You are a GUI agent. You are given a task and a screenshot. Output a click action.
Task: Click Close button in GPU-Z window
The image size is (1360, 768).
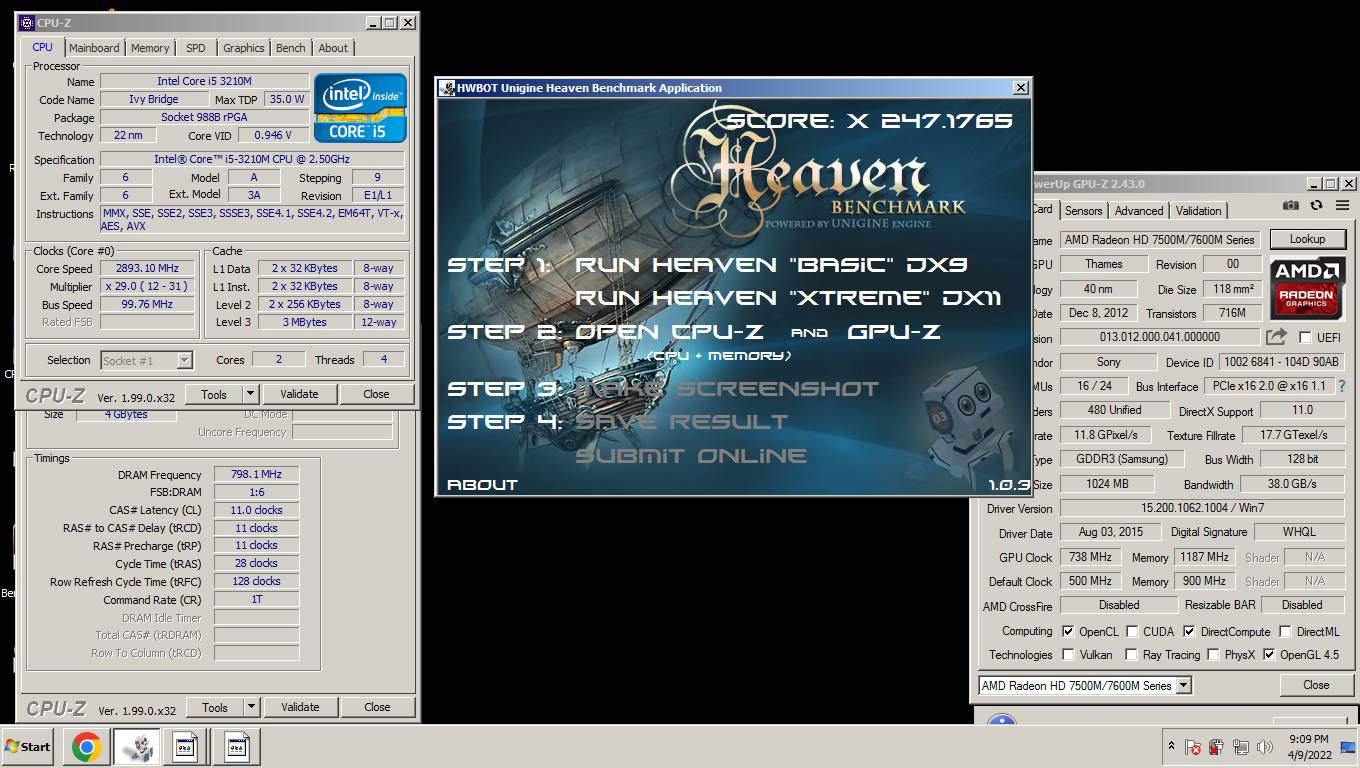click(x=1316, y=685)
